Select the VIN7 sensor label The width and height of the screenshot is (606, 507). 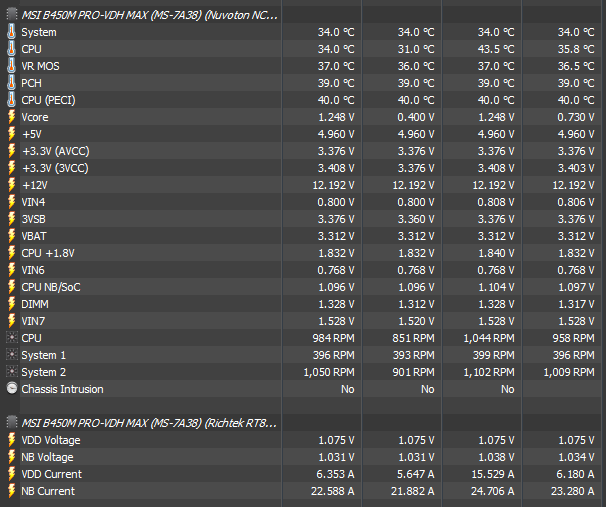click(33, 321)
